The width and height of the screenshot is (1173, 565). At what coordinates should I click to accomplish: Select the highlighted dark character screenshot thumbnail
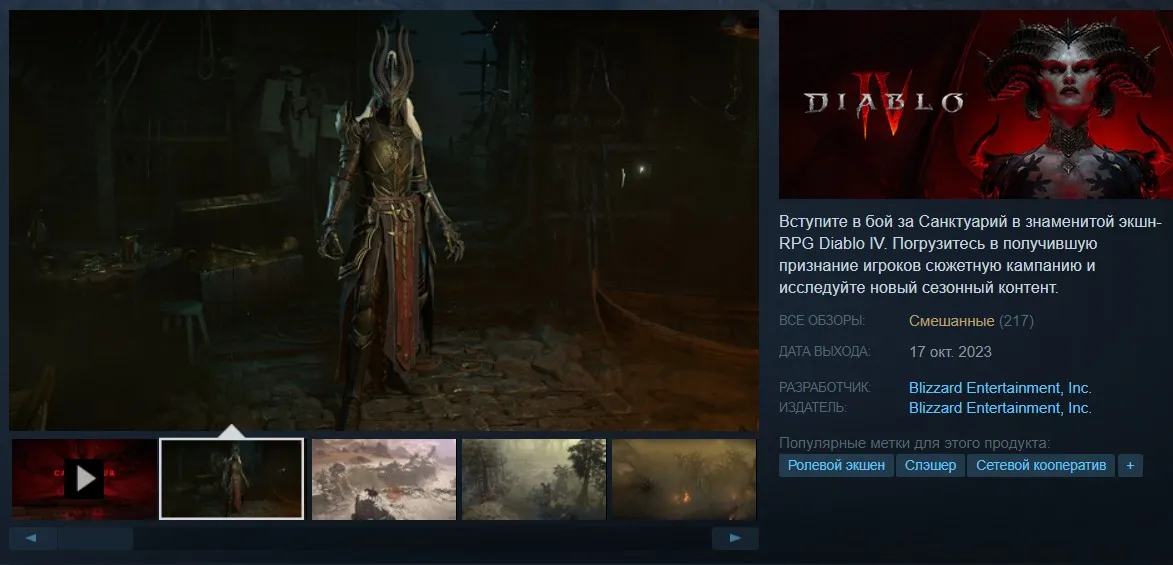[232, 479]
